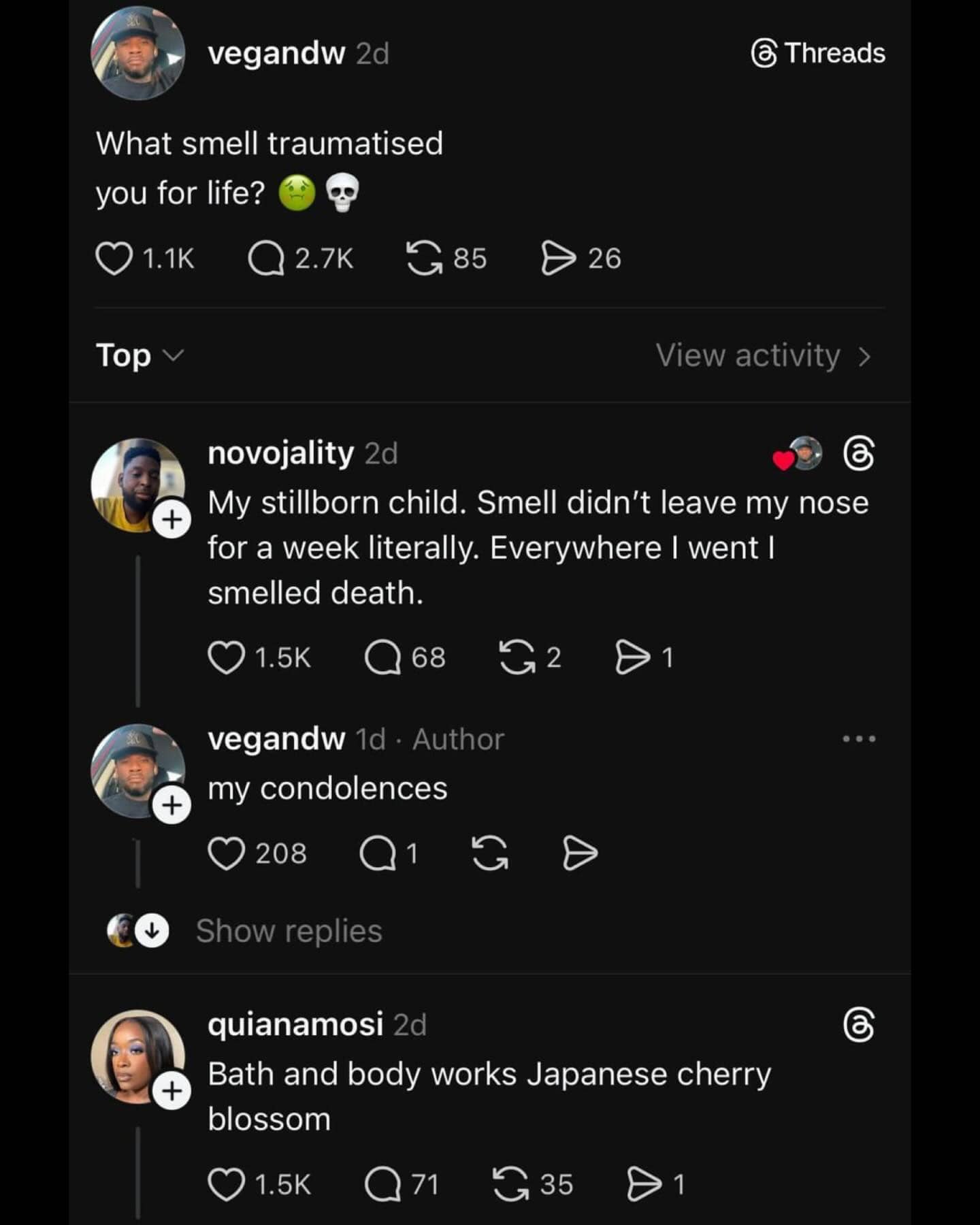Open more options on vegandw's condolences reply

click(859, 739)
